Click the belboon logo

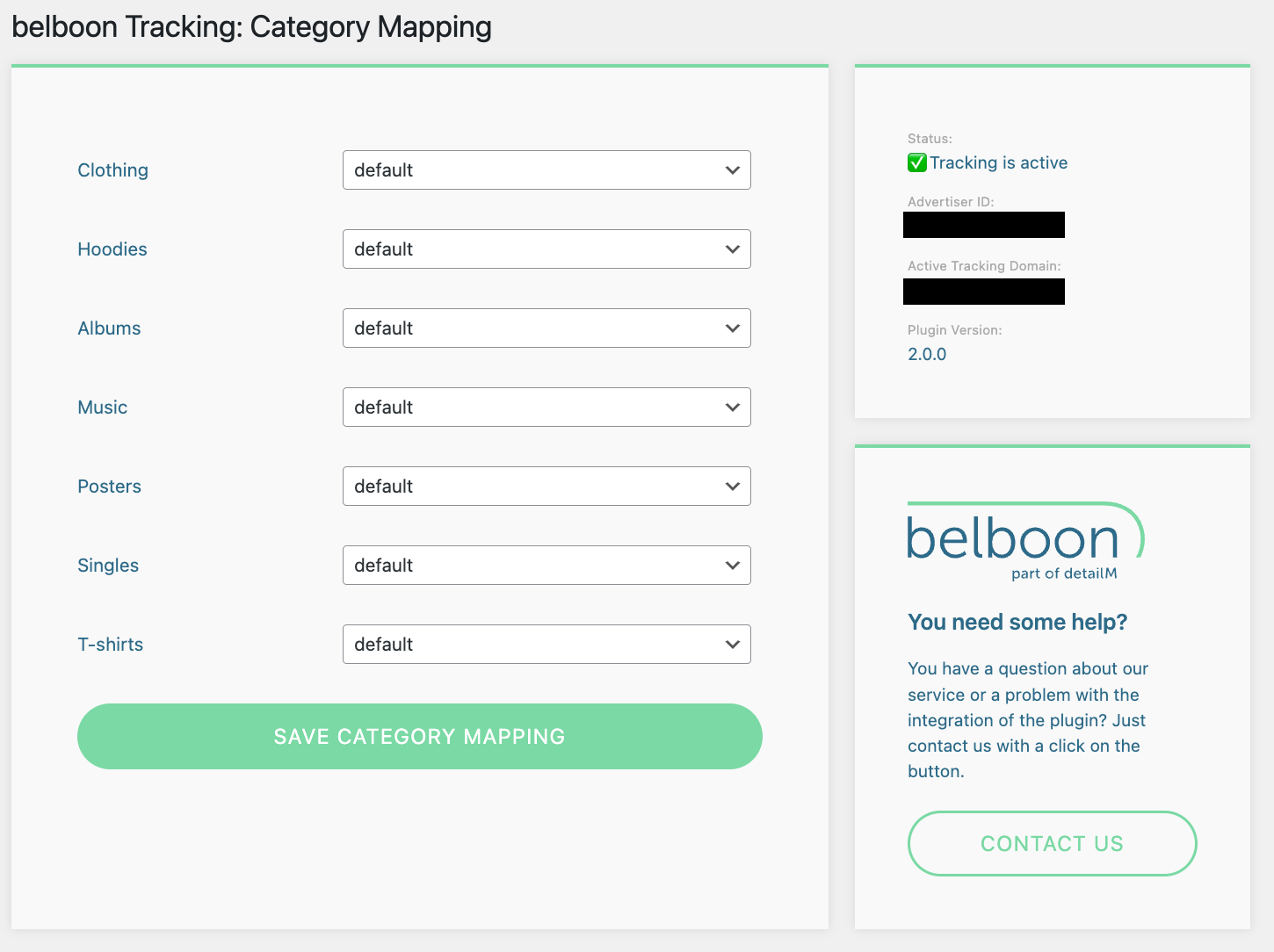point(1025,541)
